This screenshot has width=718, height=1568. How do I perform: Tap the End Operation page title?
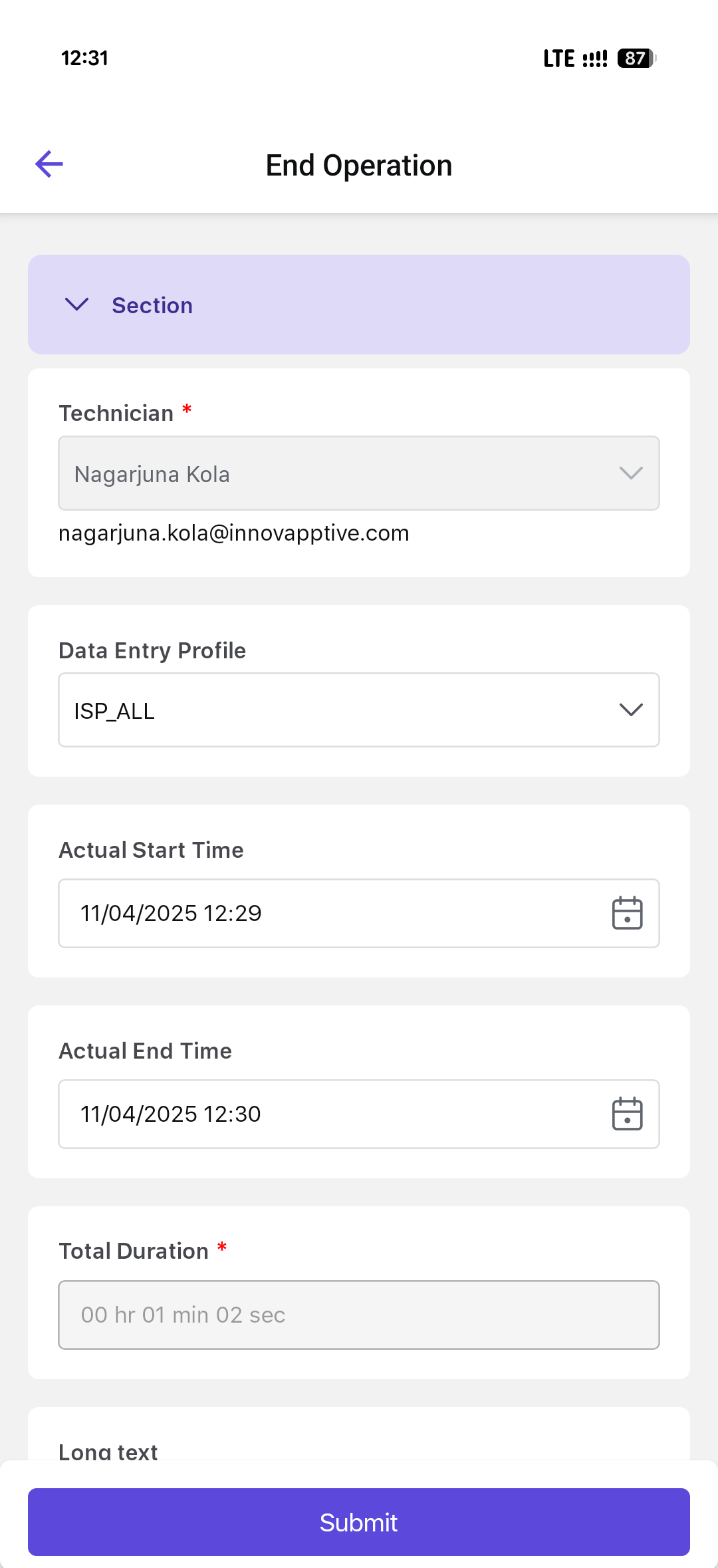(359, 166)
